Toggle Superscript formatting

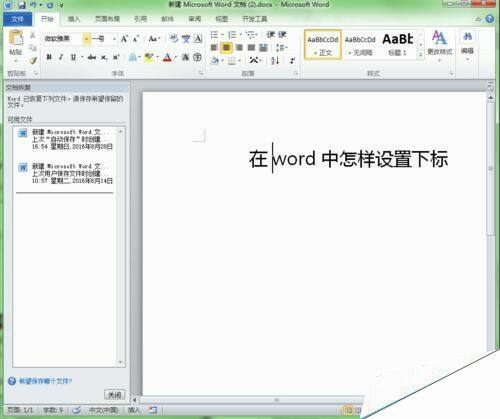point(116,57)
